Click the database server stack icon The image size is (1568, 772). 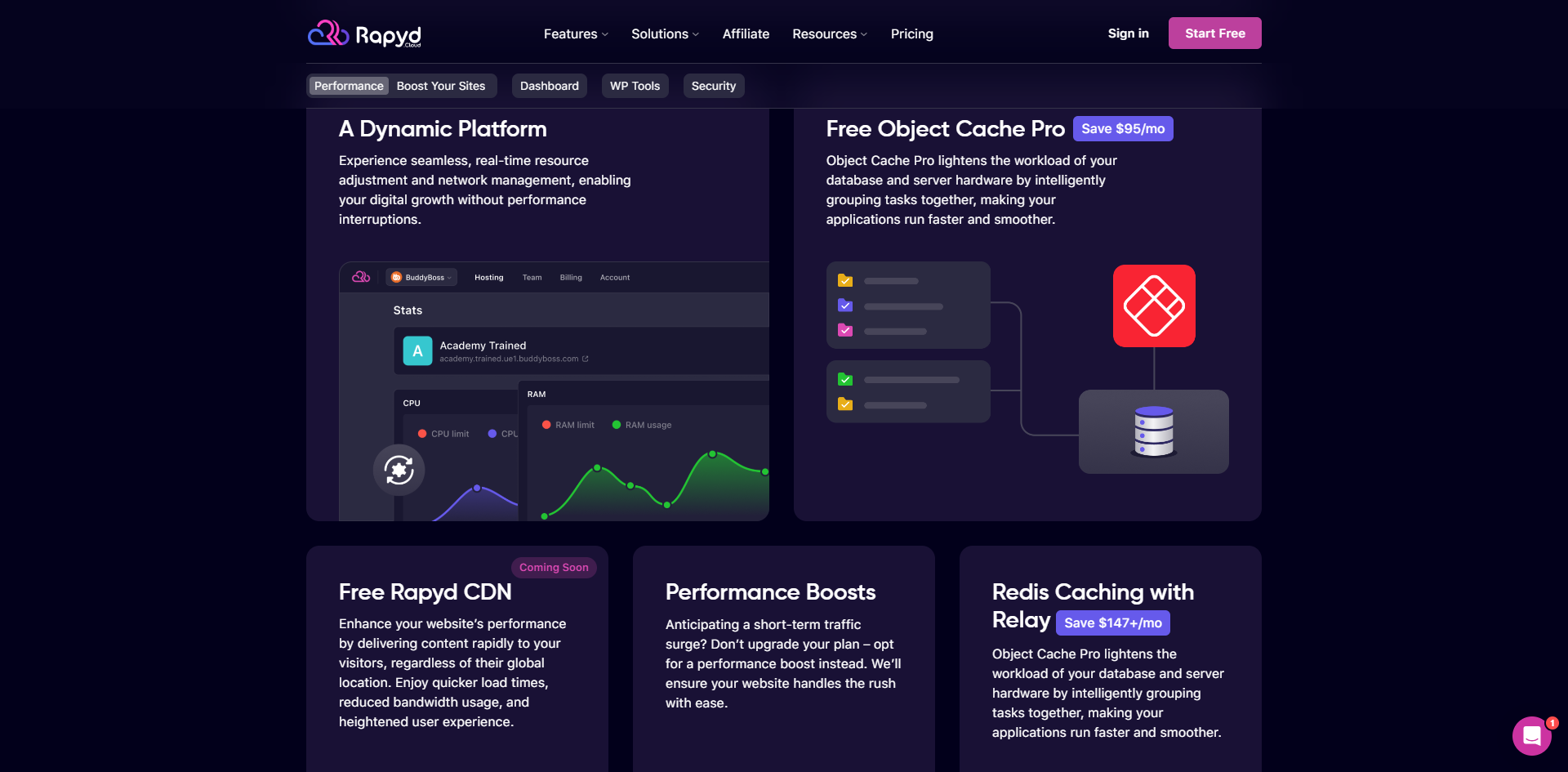(1154, 431)
